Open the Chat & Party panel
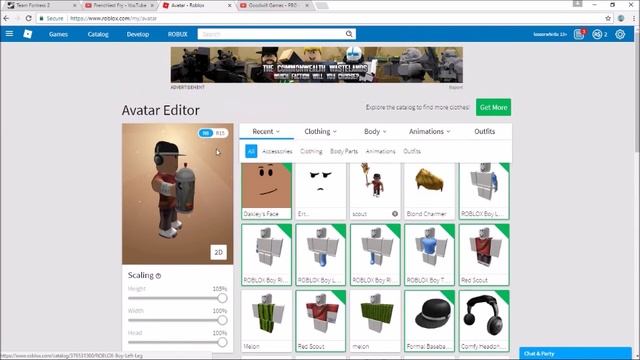 coord(575,353)
